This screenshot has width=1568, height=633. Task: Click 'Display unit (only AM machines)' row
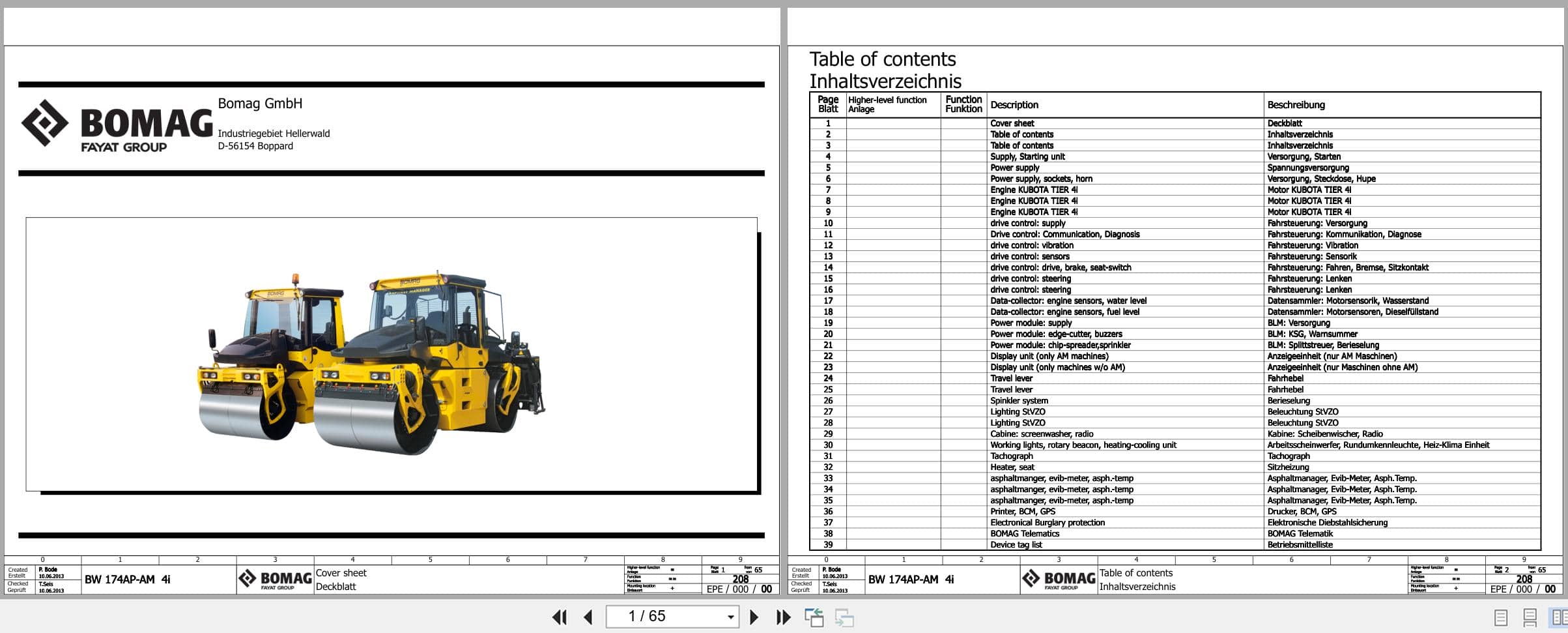[1049, 356]
